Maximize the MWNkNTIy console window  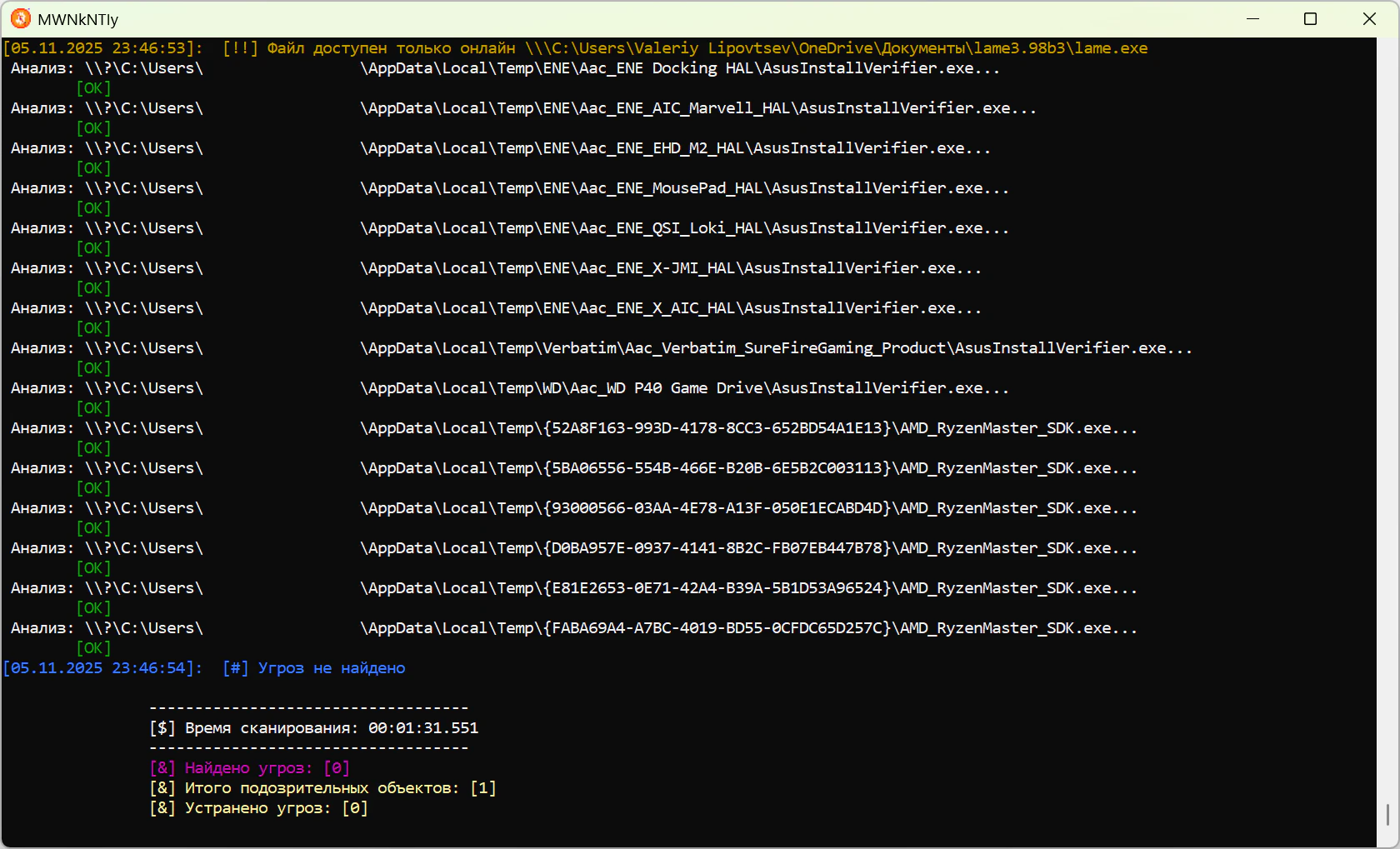pos(1310,18)
